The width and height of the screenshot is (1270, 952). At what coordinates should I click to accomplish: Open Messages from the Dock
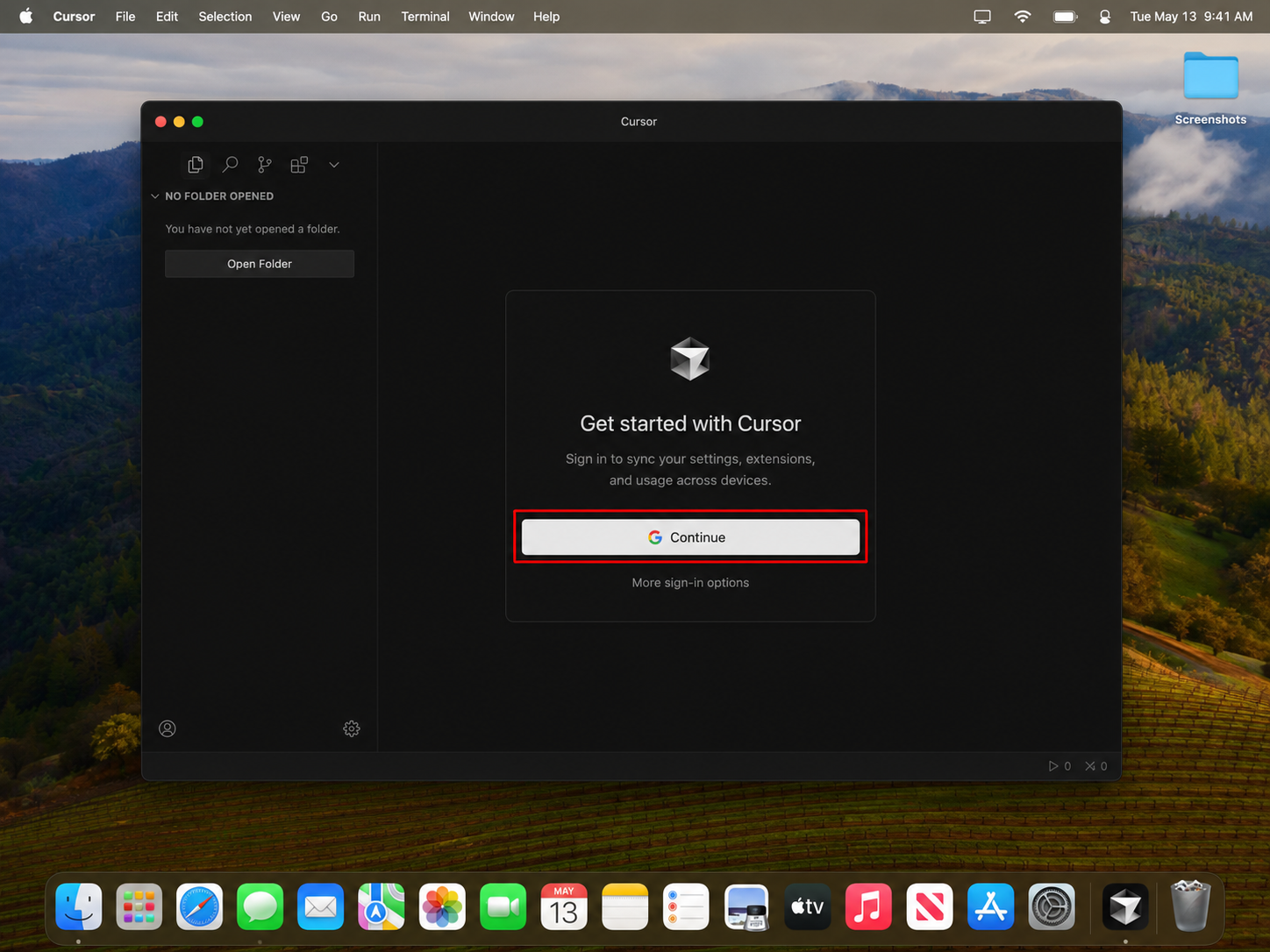(260, 906)
